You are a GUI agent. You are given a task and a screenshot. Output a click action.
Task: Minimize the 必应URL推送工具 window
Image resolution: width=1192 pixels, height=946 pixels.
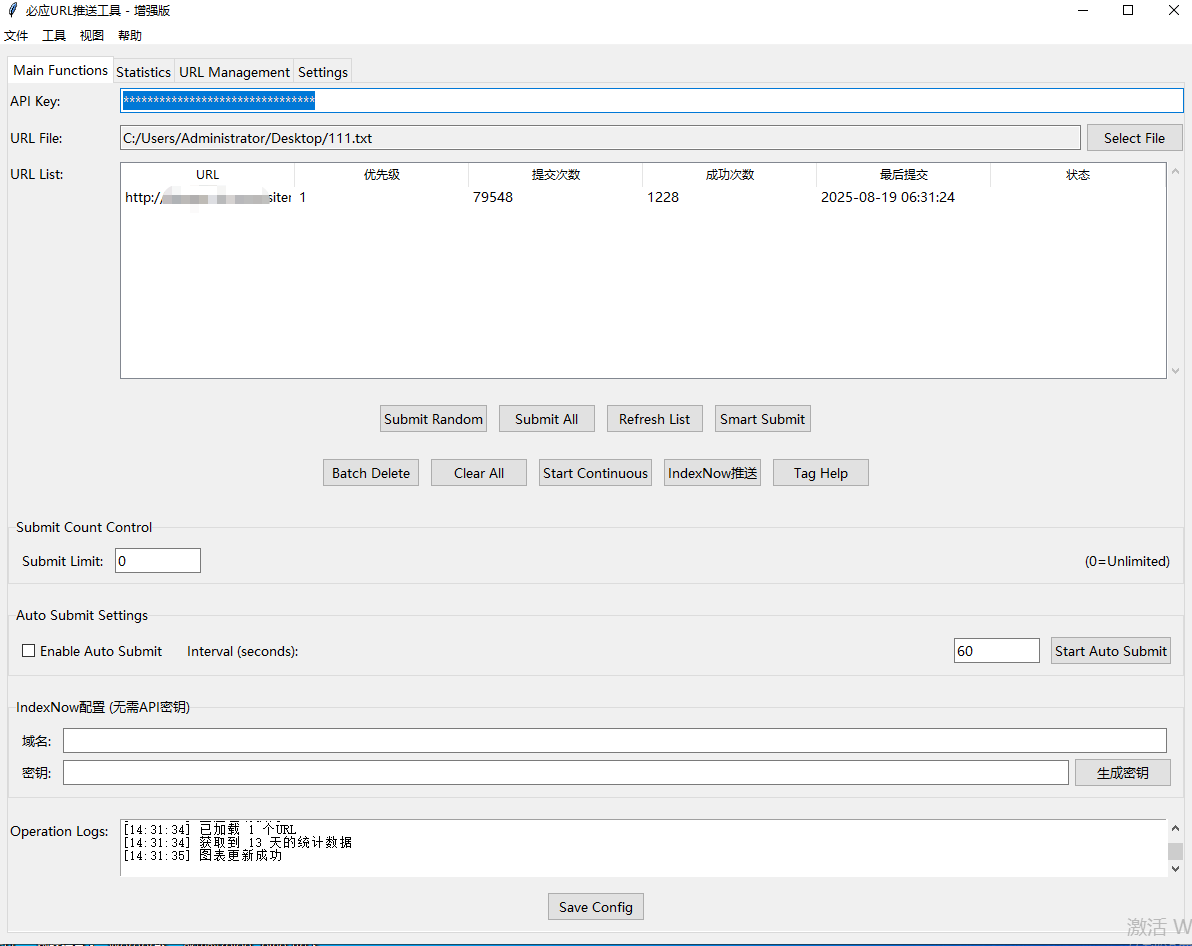pos(1083,11)
